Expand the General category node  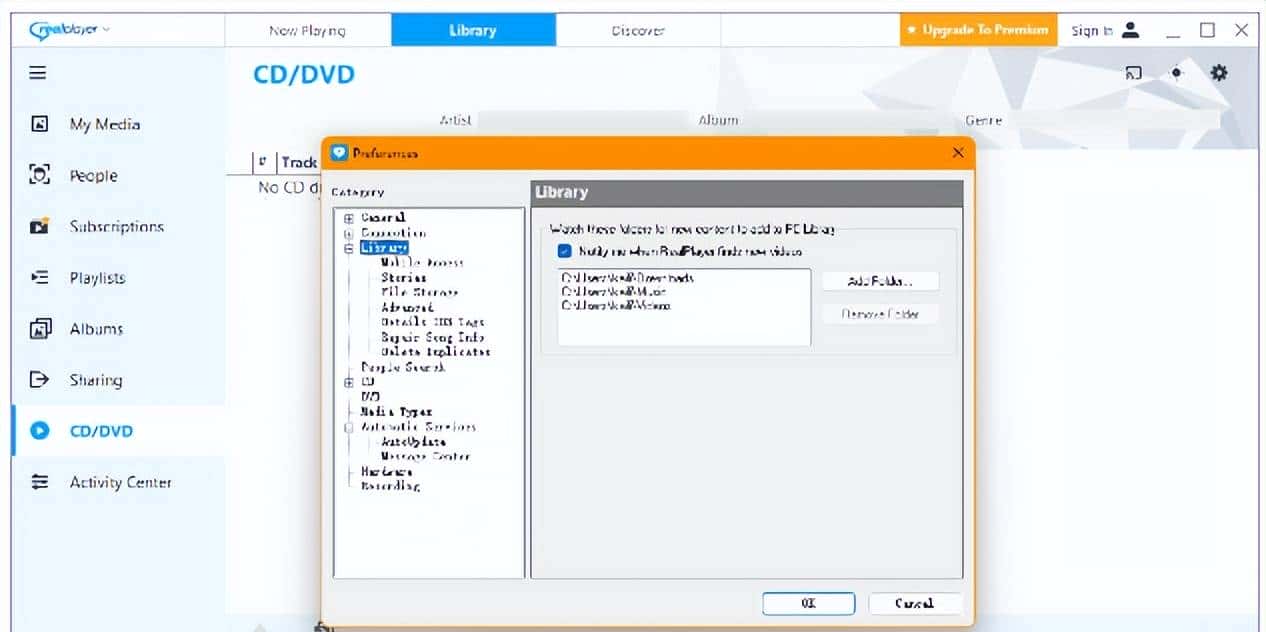[x=349, y=218]
